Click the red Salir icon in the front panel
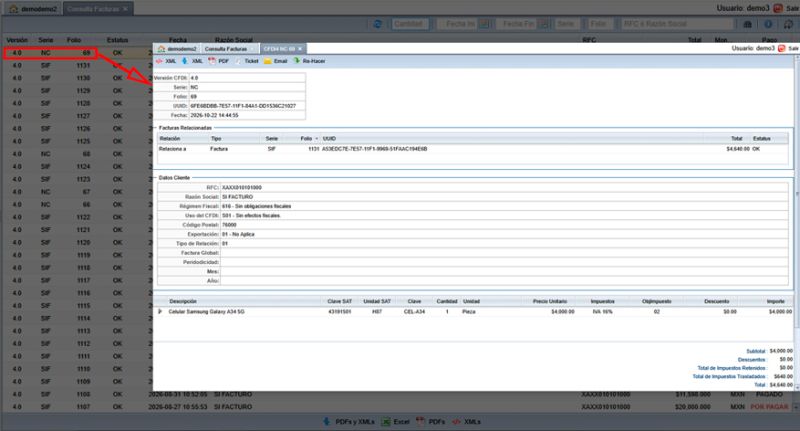800x431 pixels. (782, 48)
